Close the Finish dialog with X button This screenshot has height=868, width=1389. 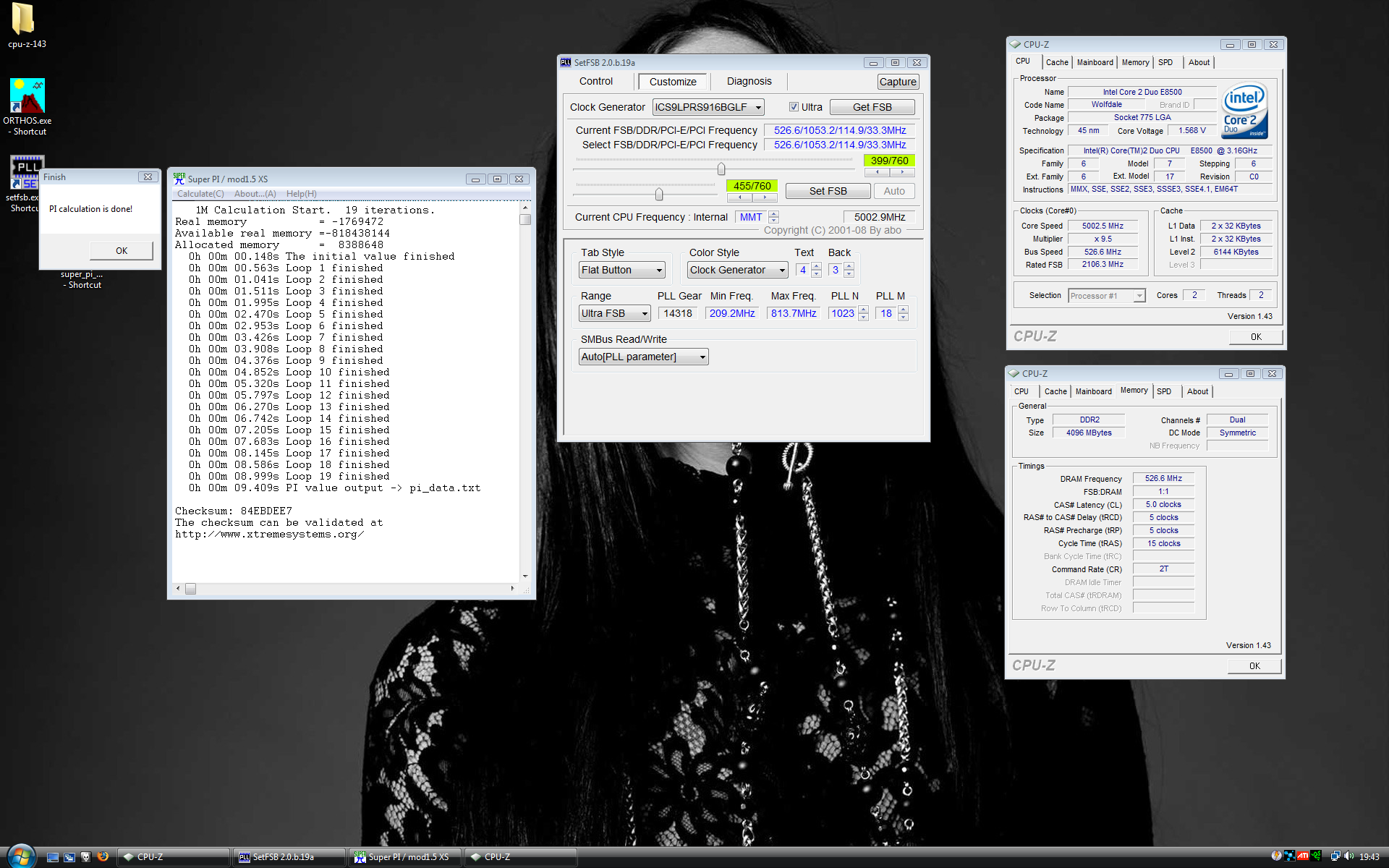148,176
